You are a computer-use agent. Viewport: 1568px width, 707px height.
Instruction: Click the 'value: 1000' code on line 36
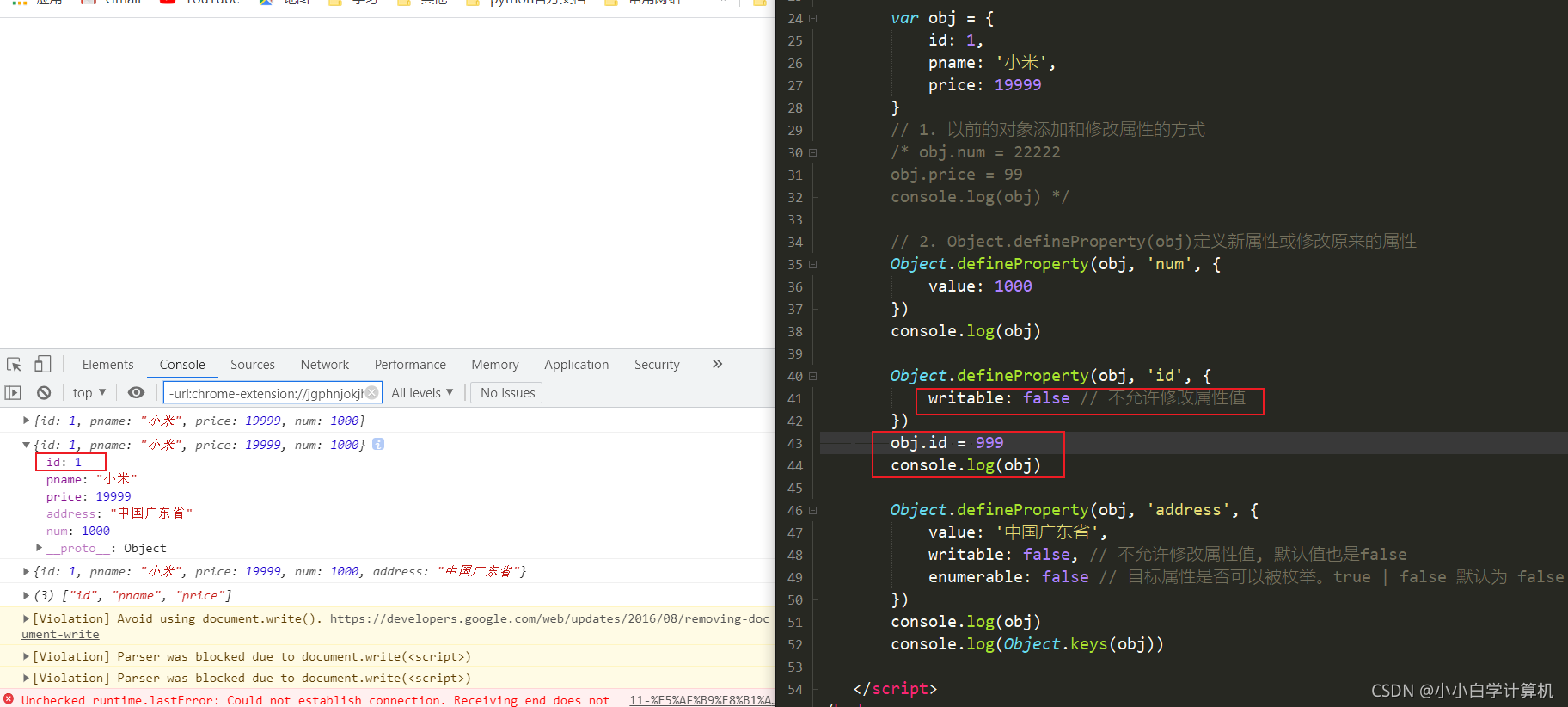click(980, 286)
